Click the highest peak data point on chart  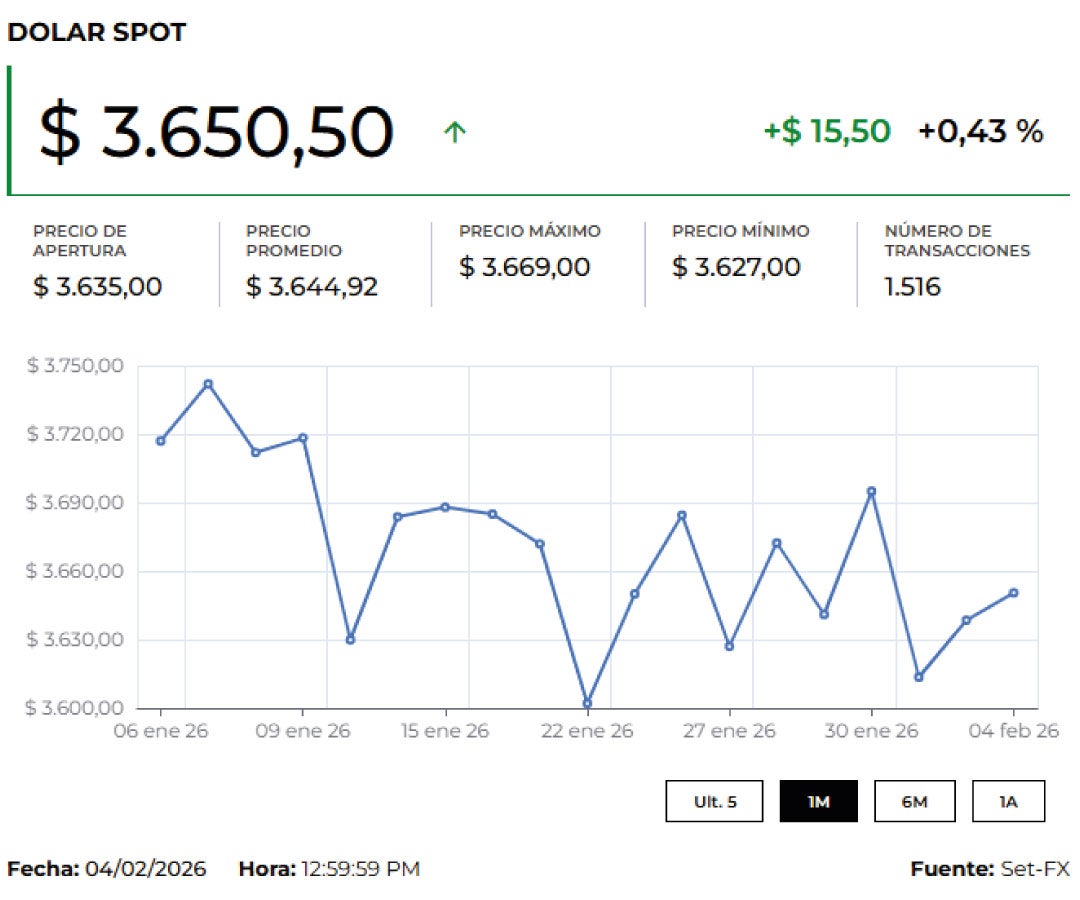[x=208, y=384]
